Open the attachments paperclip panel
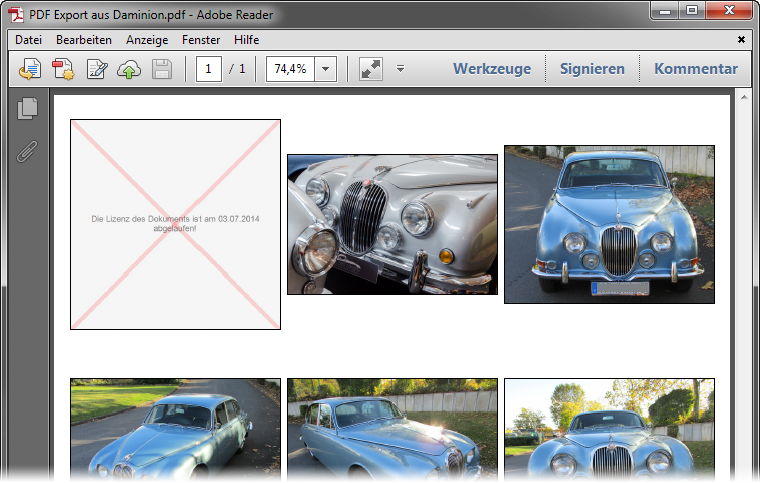 [28, 151]
